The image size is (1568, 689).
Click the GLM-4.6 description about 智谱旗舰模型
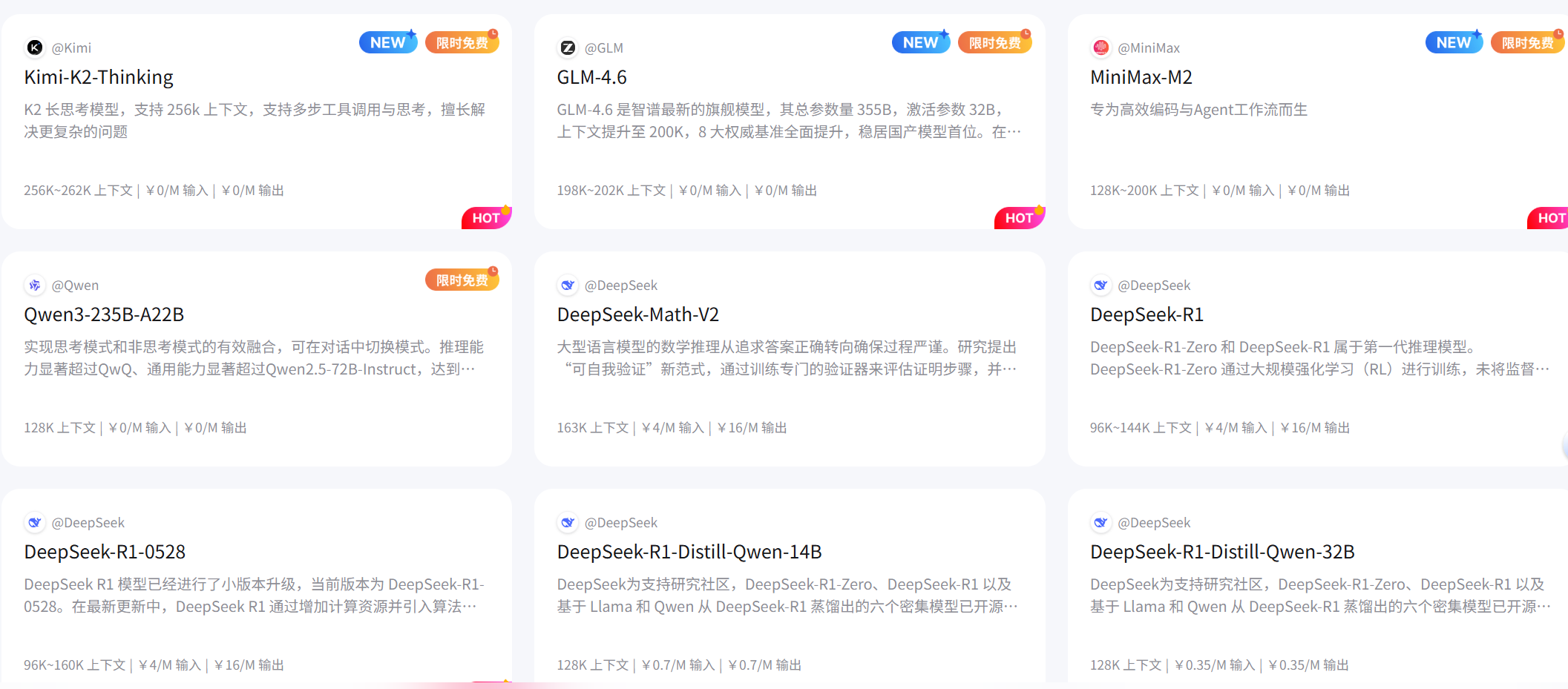pyautogui.click(x=789, y=121)
